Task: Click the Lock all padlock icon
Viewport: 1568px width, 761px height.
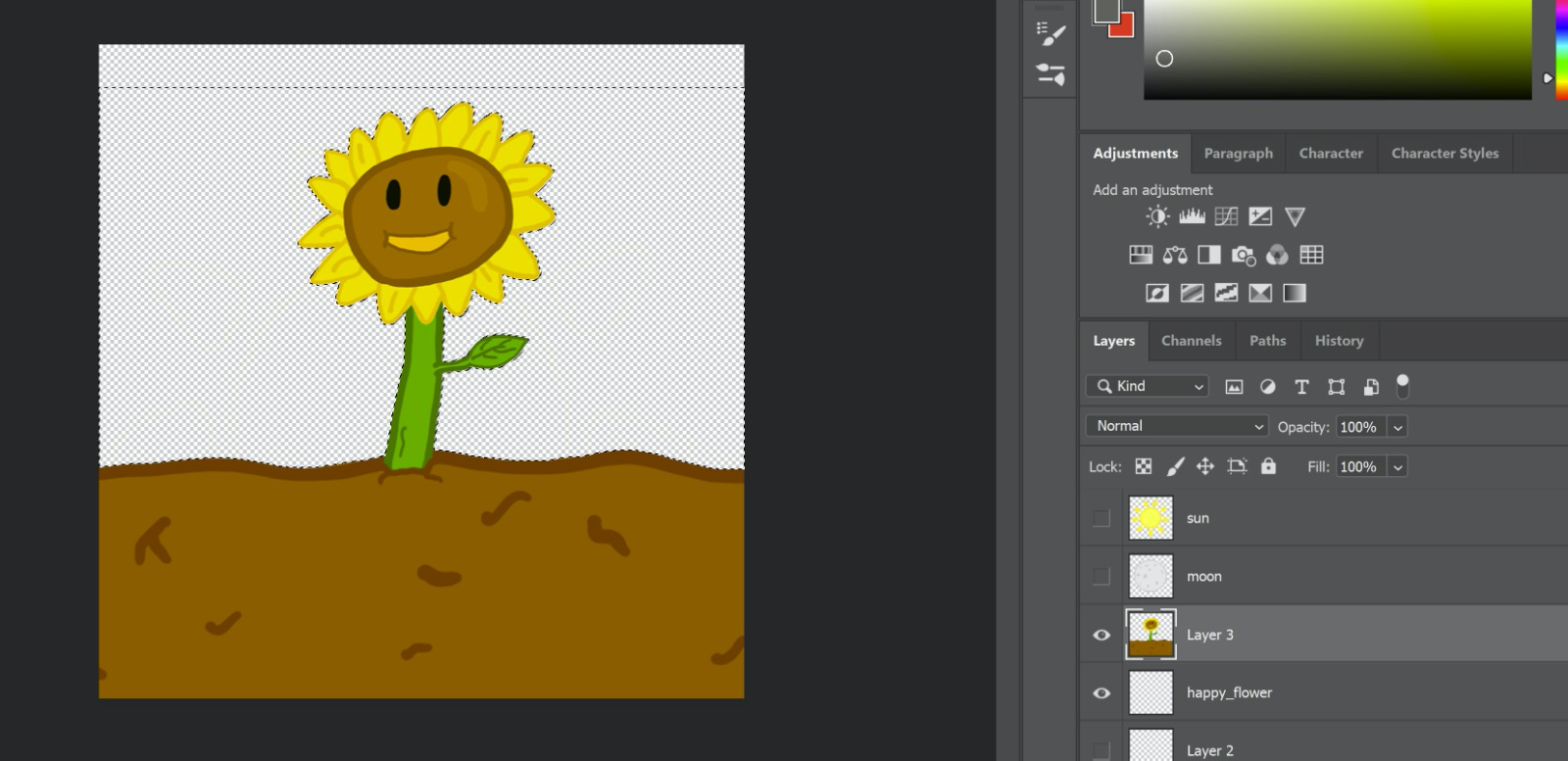Action: [x=1268, y=466]
